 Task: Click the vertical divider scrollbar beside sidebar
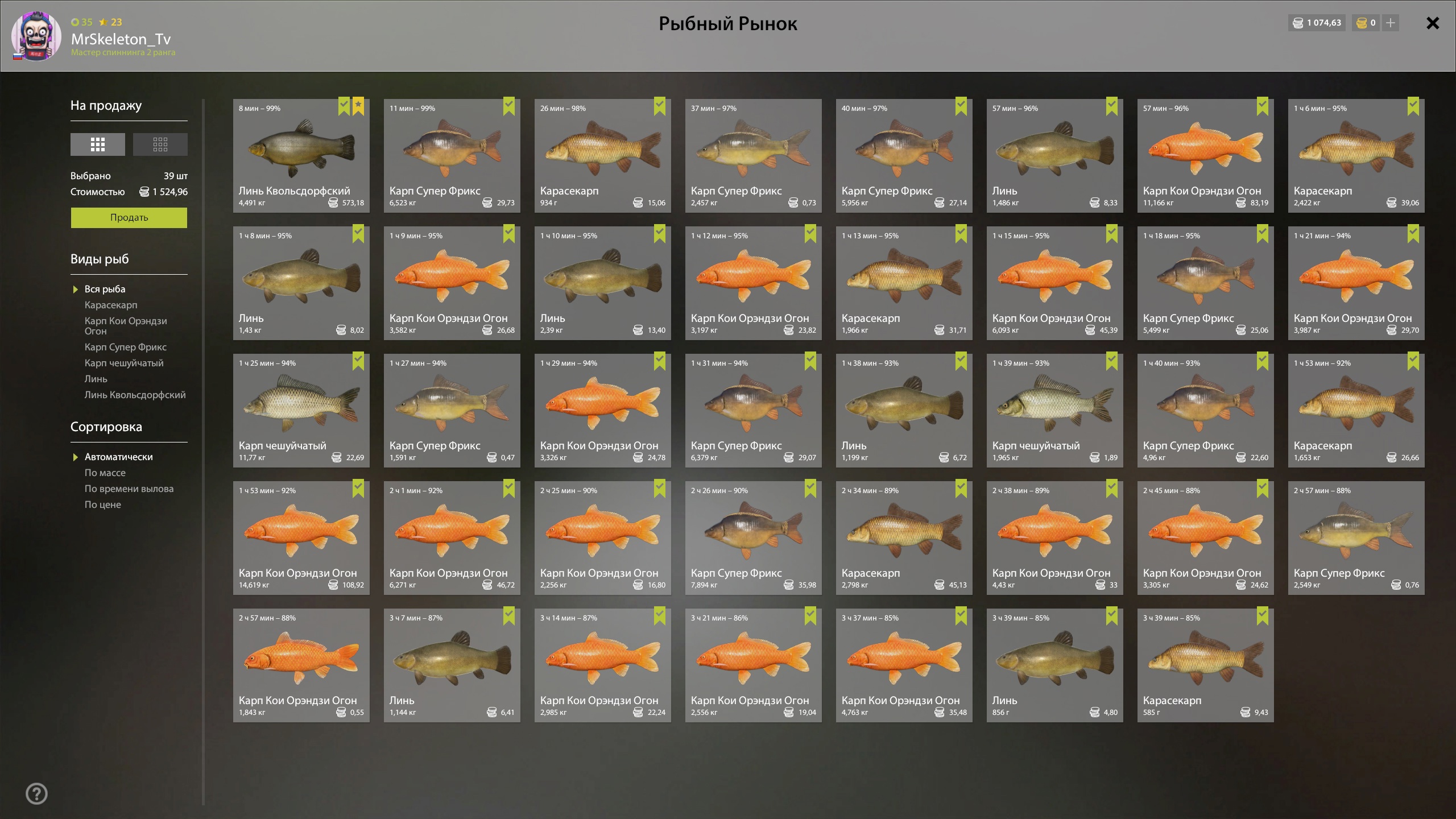pyautogui.click(x=203, y=452)
